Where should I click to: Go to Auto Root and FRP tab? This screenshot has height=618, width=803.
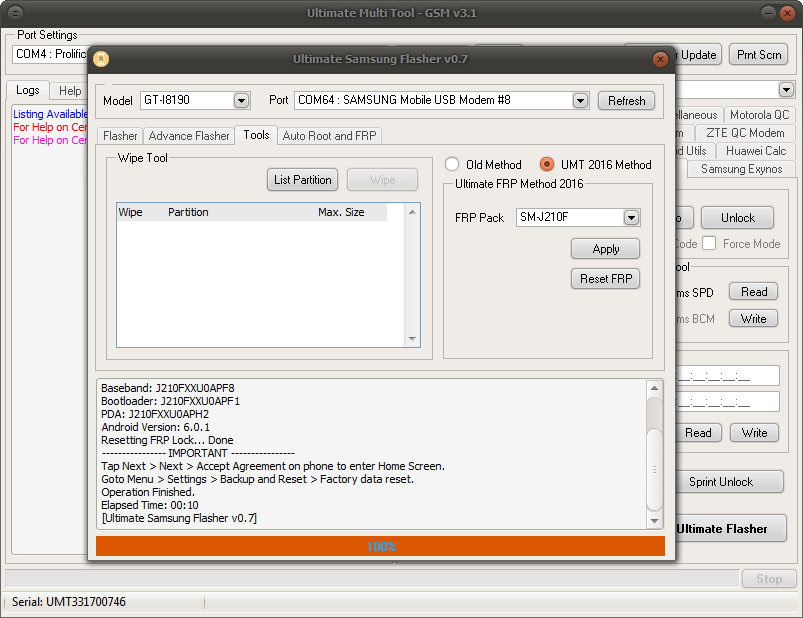(330, 136)
